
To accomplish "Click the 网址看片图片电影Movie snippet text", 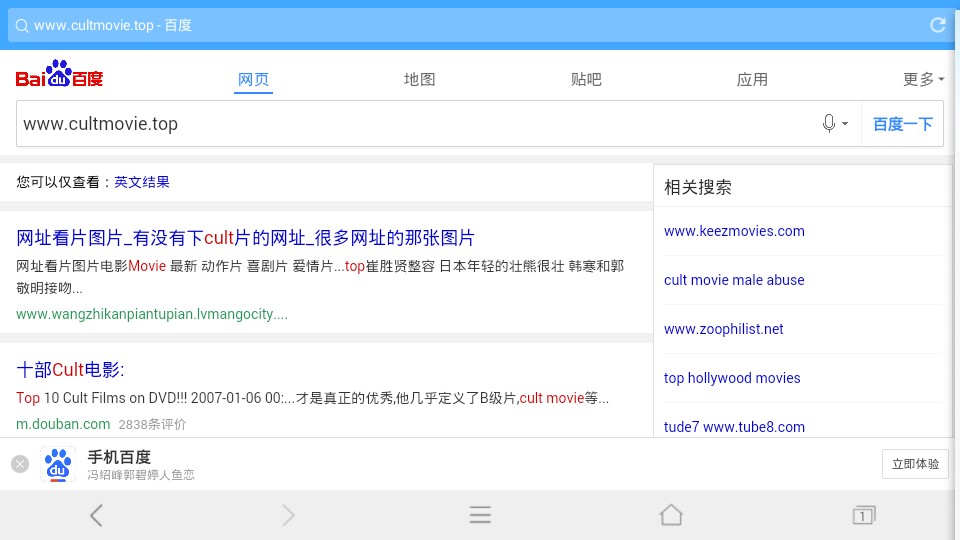I will [320, 277].
